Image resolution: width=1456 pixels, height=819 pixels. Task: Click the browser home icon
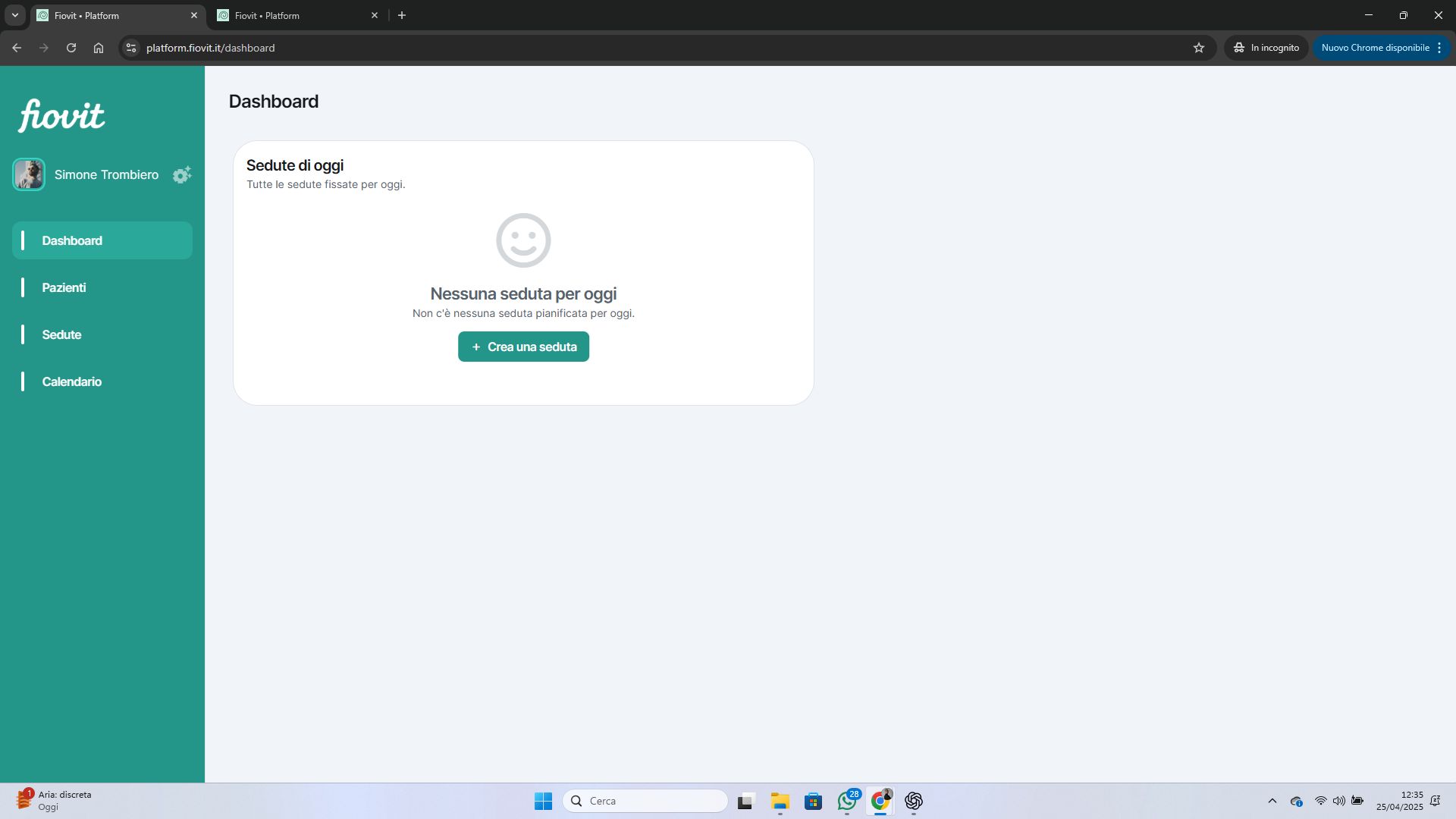click(x=99, y=48)
